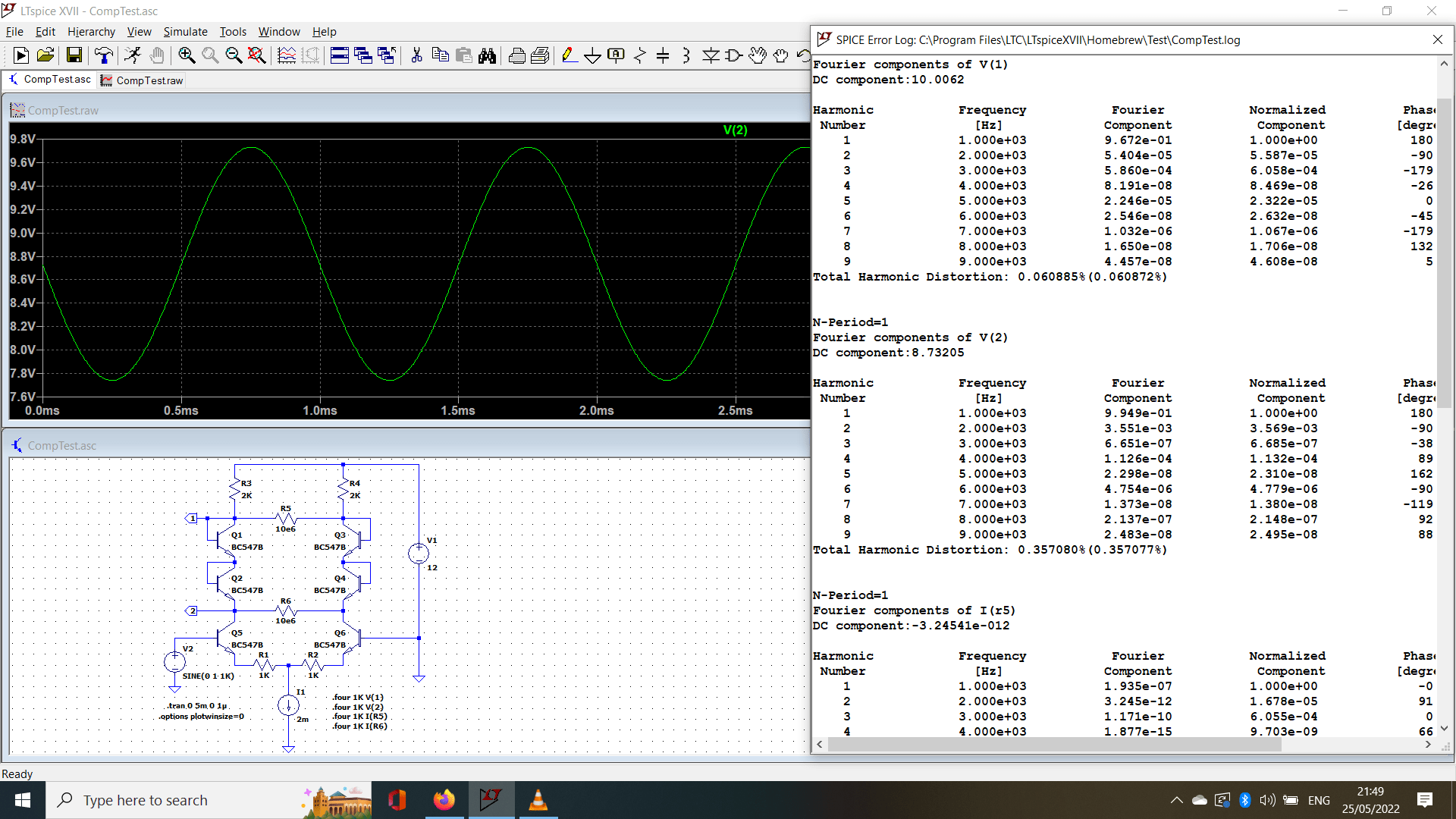Click the I1 current source in schematic
Image resolution: width=1456 pixels, height=819 pixels.
[288, 706]
